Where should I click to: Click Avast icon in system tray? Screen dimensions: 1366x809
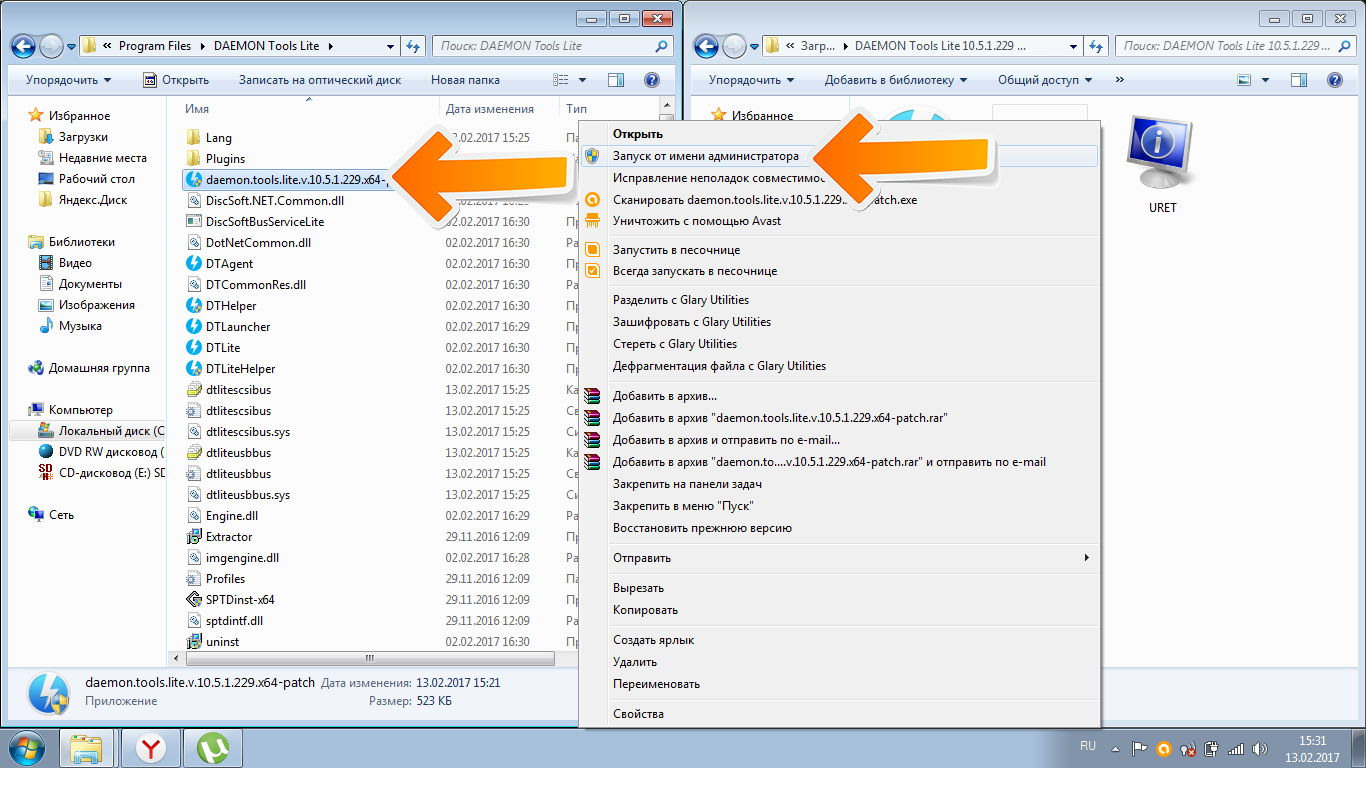(1164, 748)
